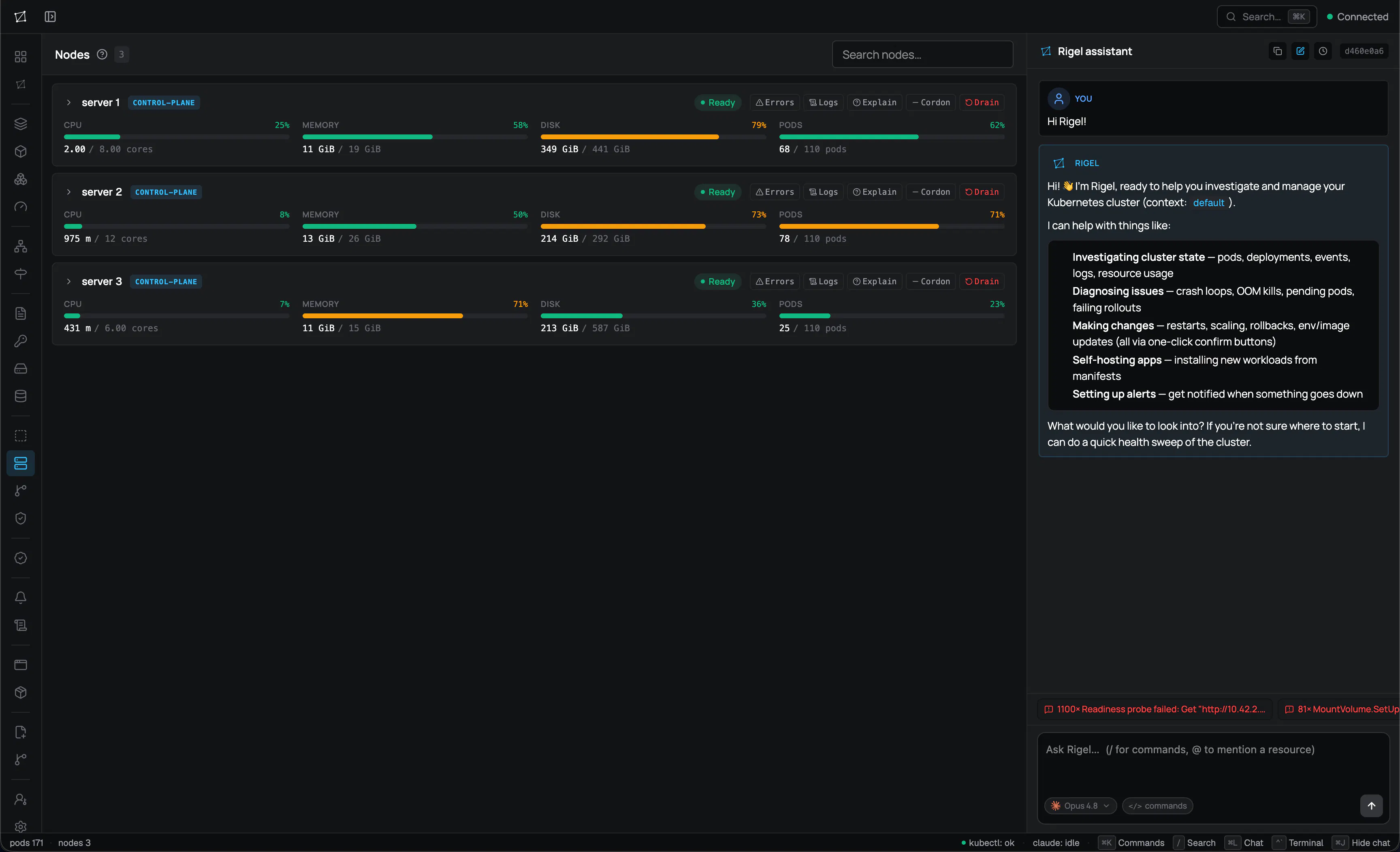This screenshot has width=1400, height=852.
Task: Toggle the sidebar panel collapse icon
Action: [x=50, y=17]
